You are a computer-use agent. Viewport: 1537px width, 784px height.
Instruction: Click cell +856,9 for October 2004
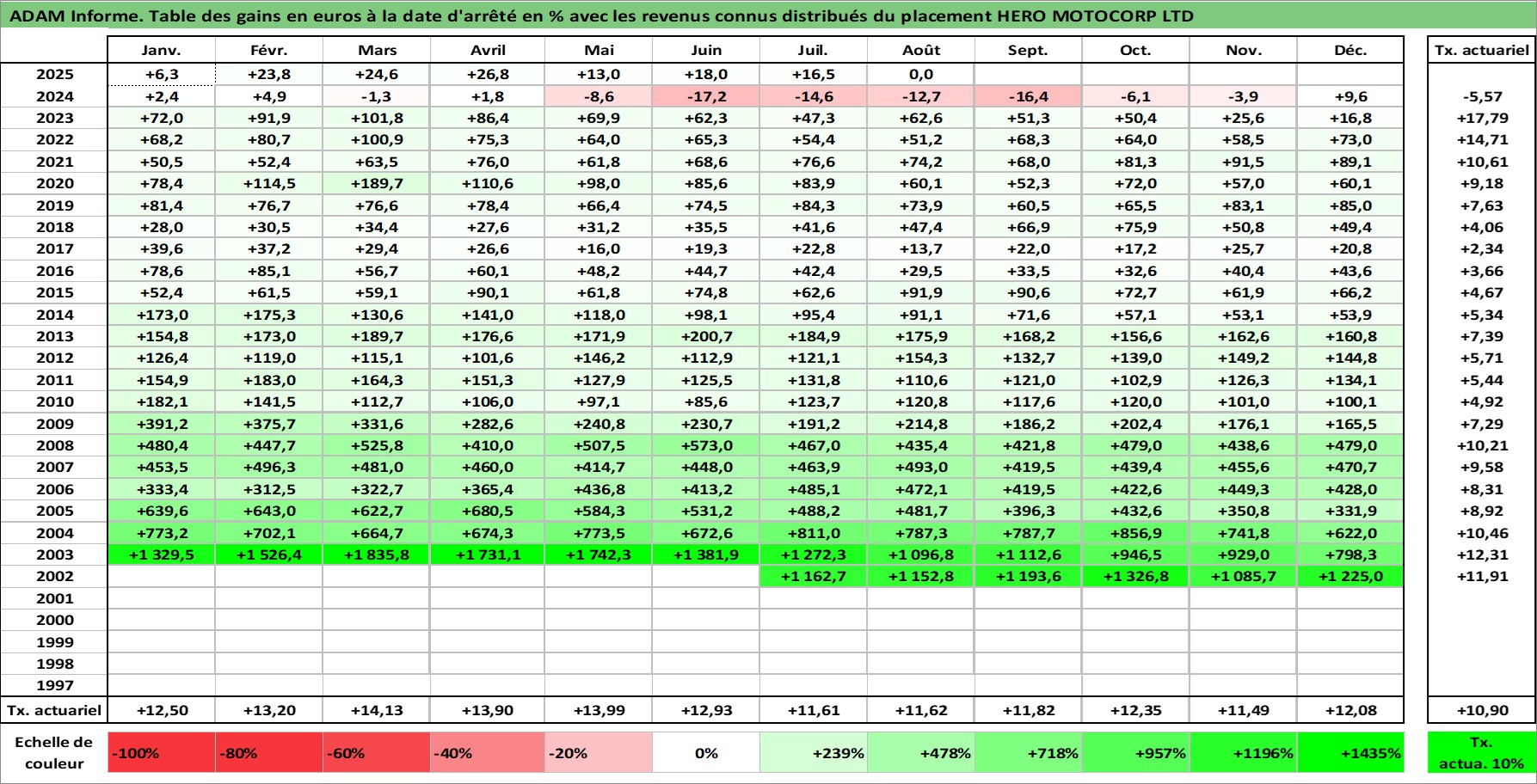(1135, 533)
